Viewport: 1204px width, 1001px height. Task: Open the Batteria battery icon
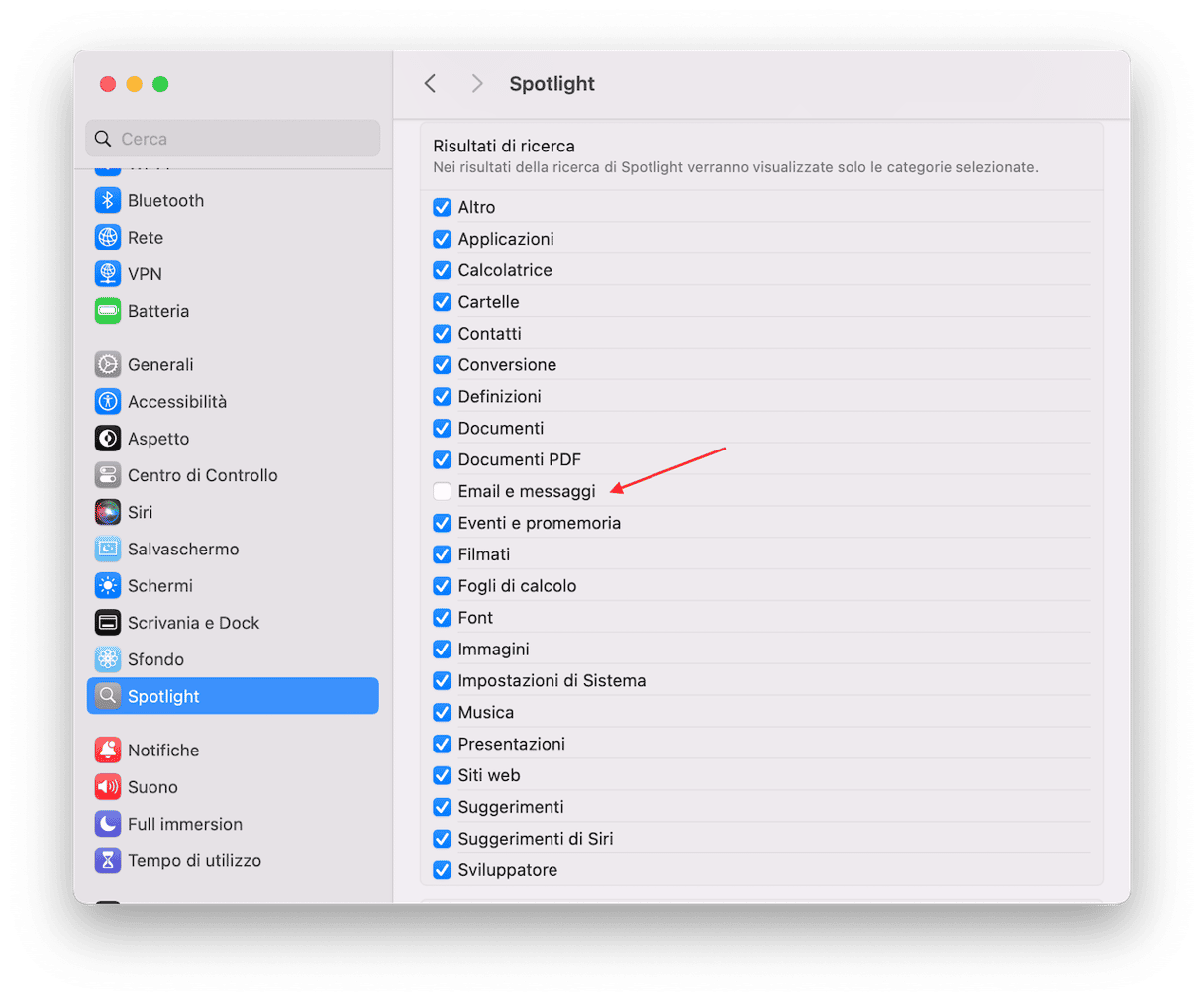click(108, 311)
